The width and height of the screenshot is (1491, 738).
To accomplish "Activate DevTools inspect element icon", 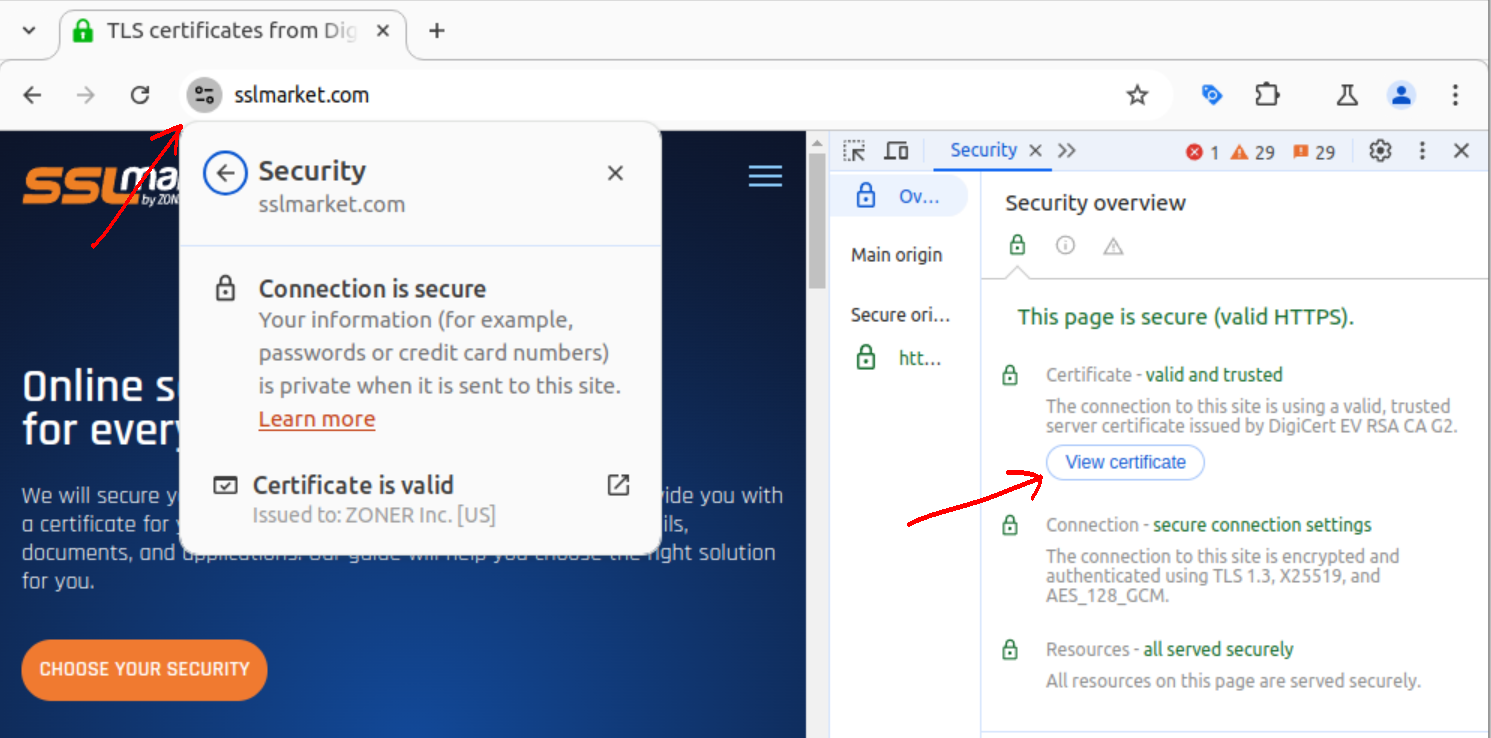I will tap(854, 151).
